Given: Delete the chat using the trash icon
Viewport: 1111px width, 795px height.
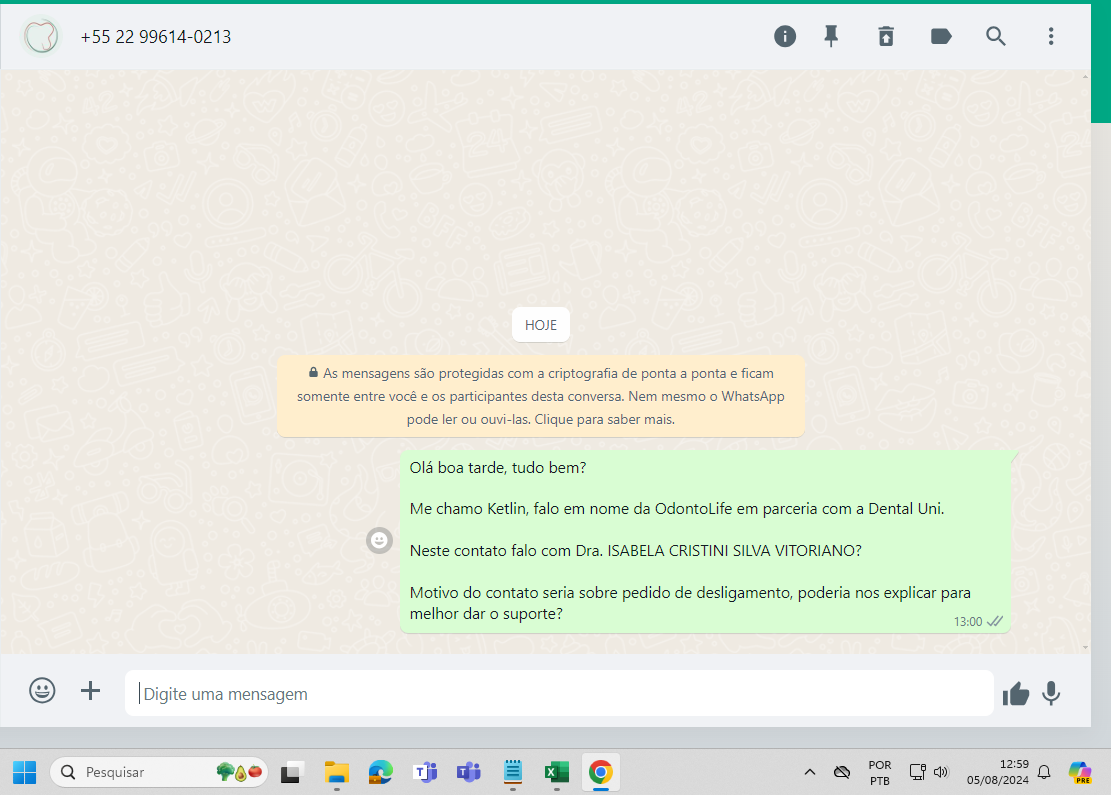Looking at the screenshot, I should pos(886,36).
